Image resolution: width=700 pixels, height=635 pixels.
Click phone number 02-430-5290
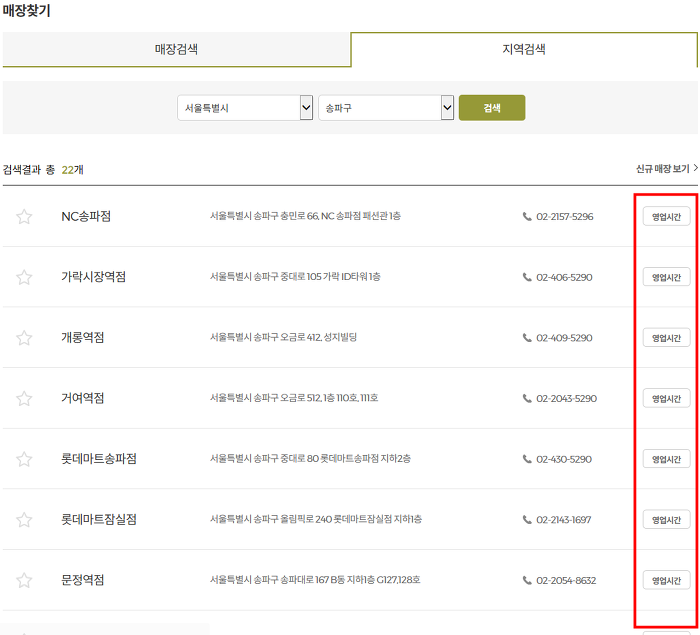pos(564,459)
